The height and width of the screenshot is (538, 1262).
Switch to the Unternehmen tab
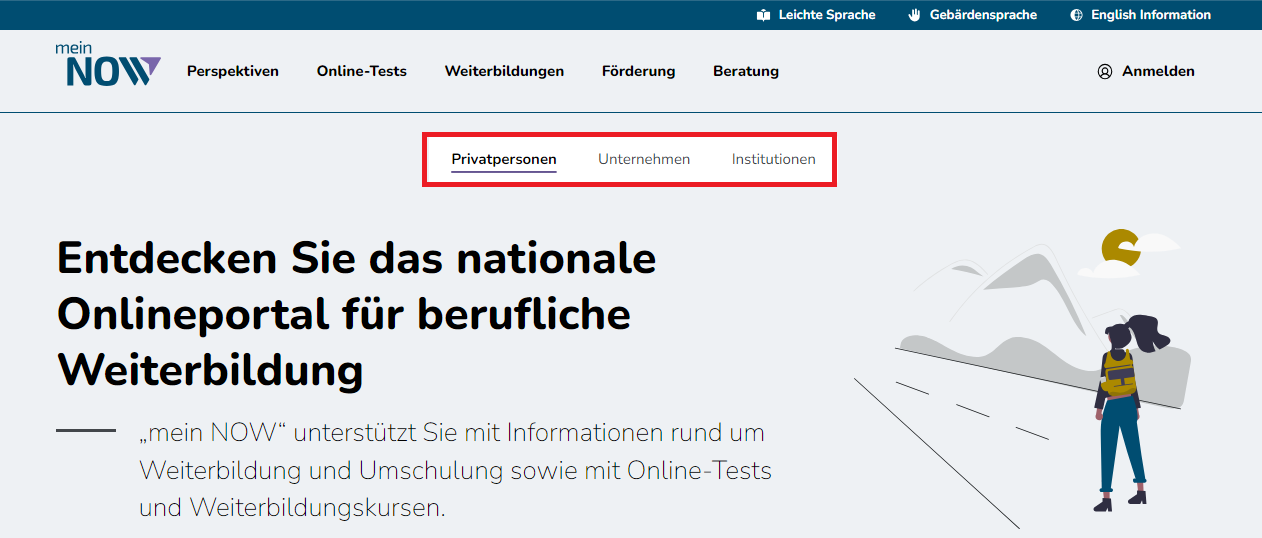[644, 159]
